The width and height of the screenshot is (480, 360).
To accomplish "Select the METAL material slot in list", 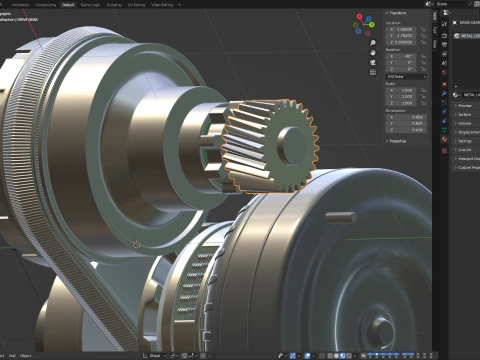I will (467, 36).
